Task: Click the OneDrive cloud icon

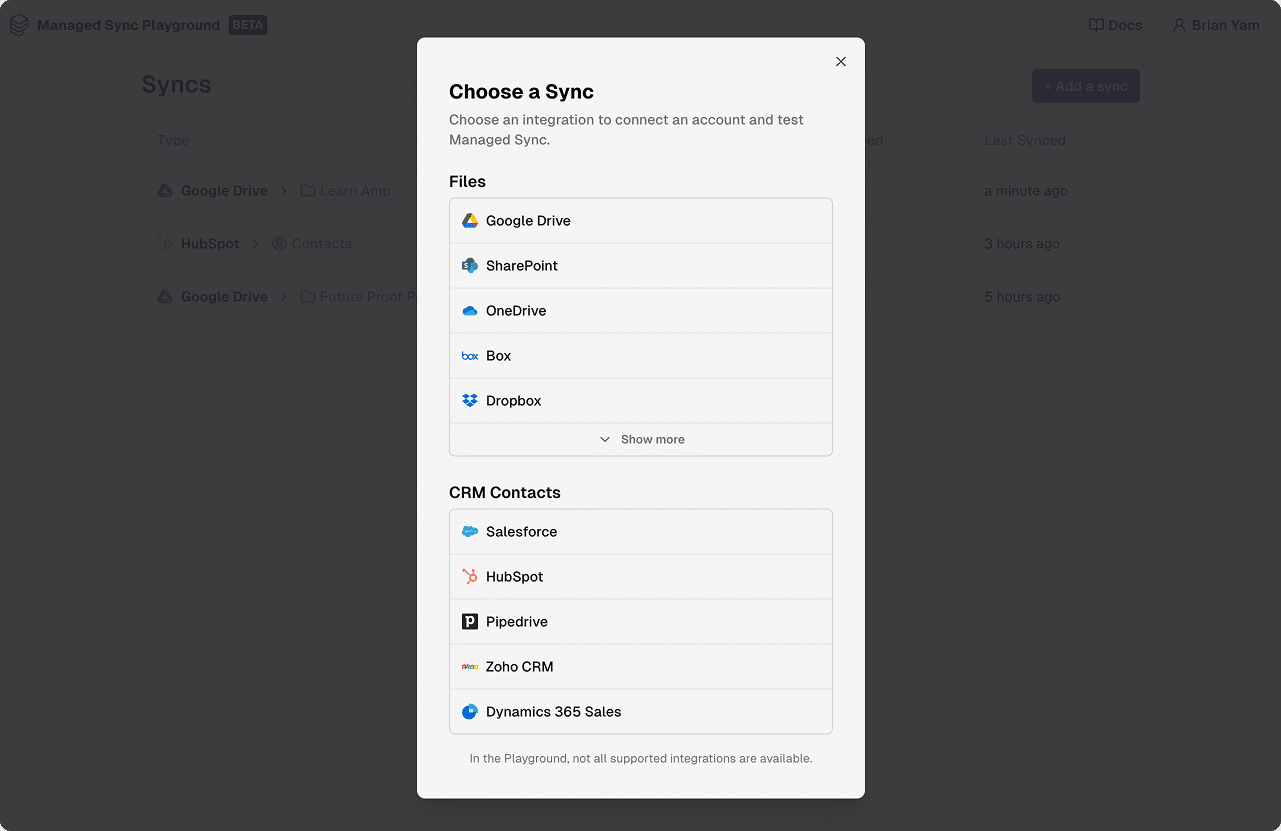Action: (470, 311)
